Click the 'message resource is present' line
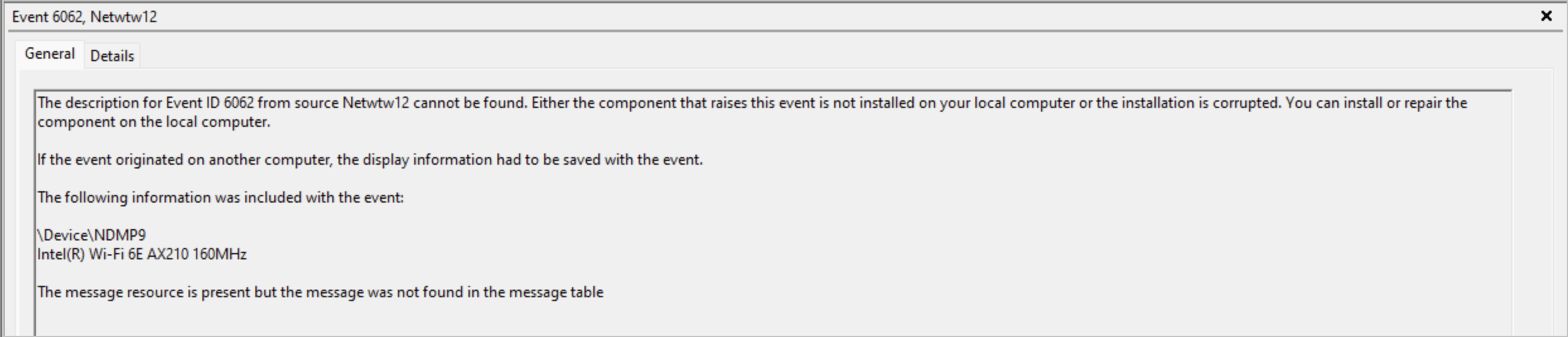This screenshot has width=1568, height=337. 320,292
